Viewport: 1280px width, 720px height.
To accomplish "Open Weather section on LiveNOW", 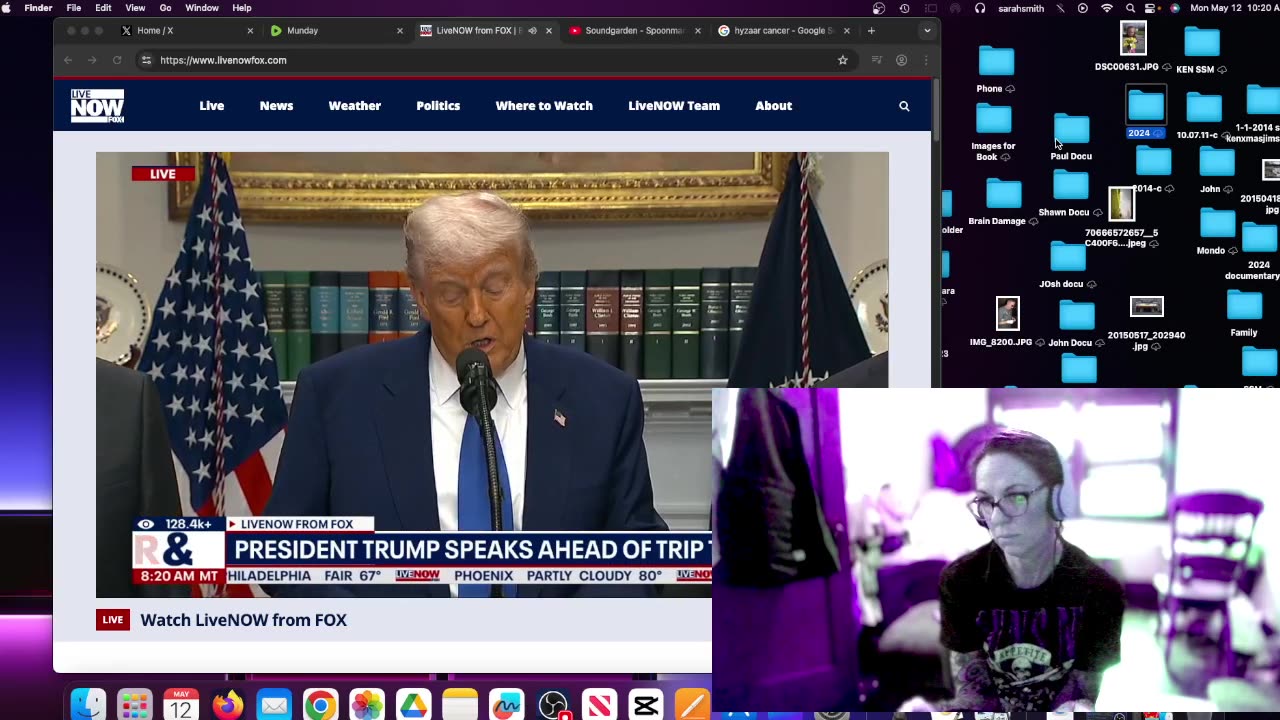I will (x=355, y=106).
